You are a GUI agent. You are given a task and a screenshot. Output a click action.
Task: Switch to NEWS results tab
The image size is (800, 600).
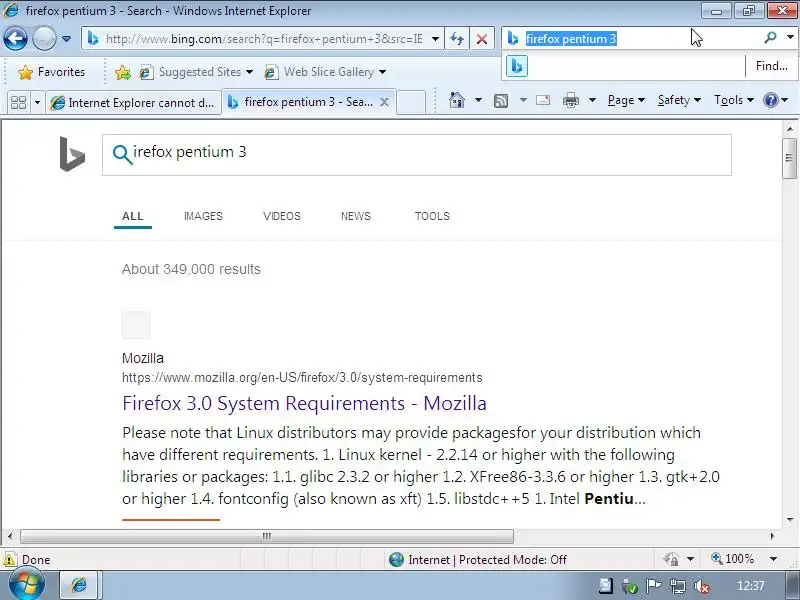[x=356, y=216]
